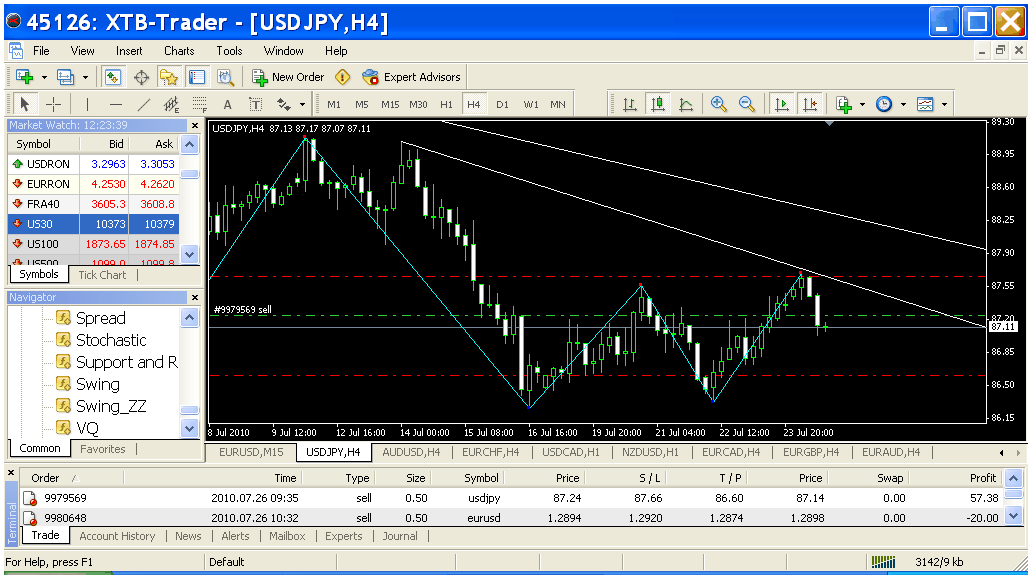The height and width of the screenshot is (575, 1032).
Task: Toggle the Auto Scroll chart button
Action: point(782,104)
